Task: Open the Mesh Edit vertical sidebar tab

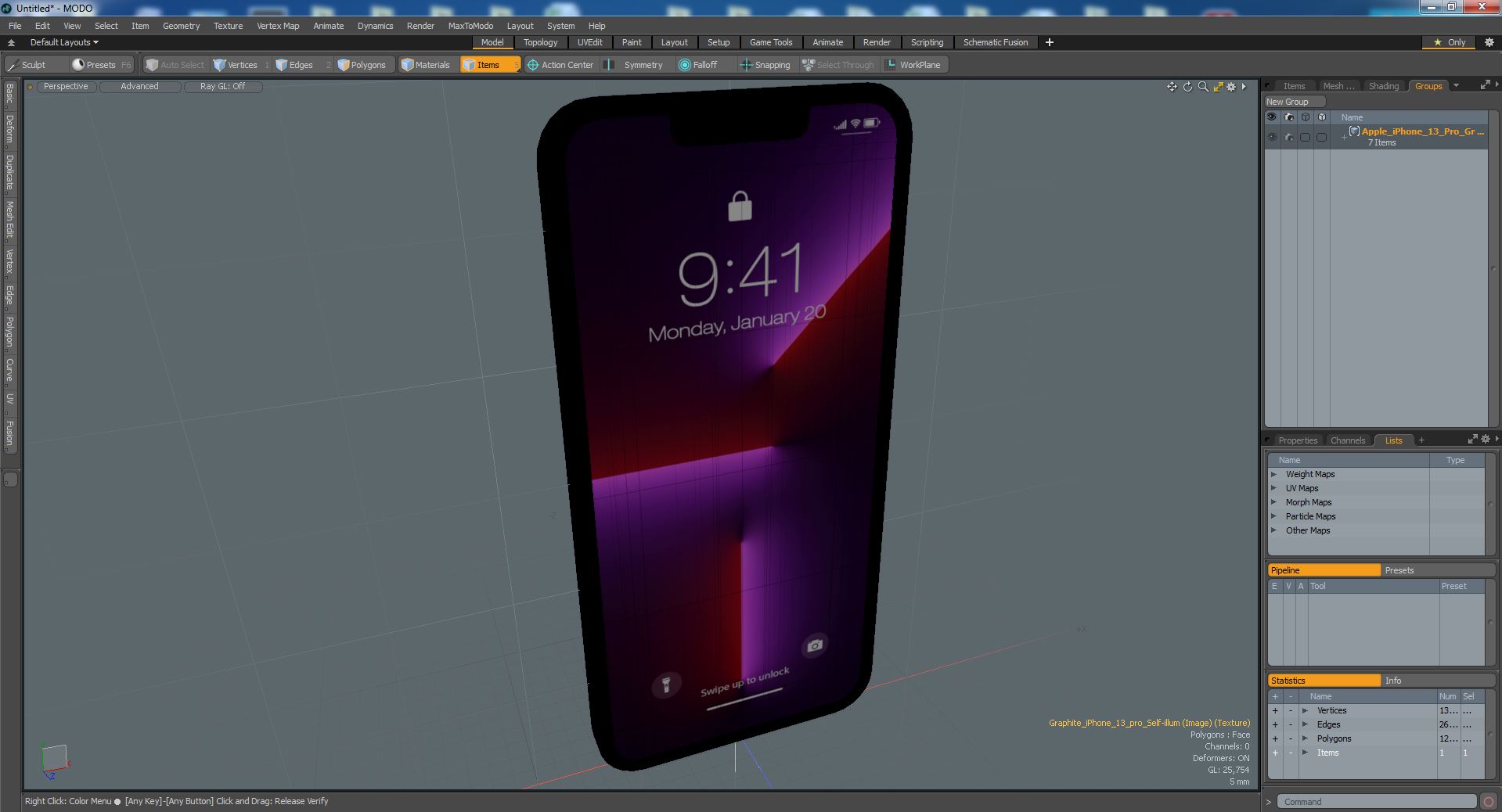Action: (10, 219)
